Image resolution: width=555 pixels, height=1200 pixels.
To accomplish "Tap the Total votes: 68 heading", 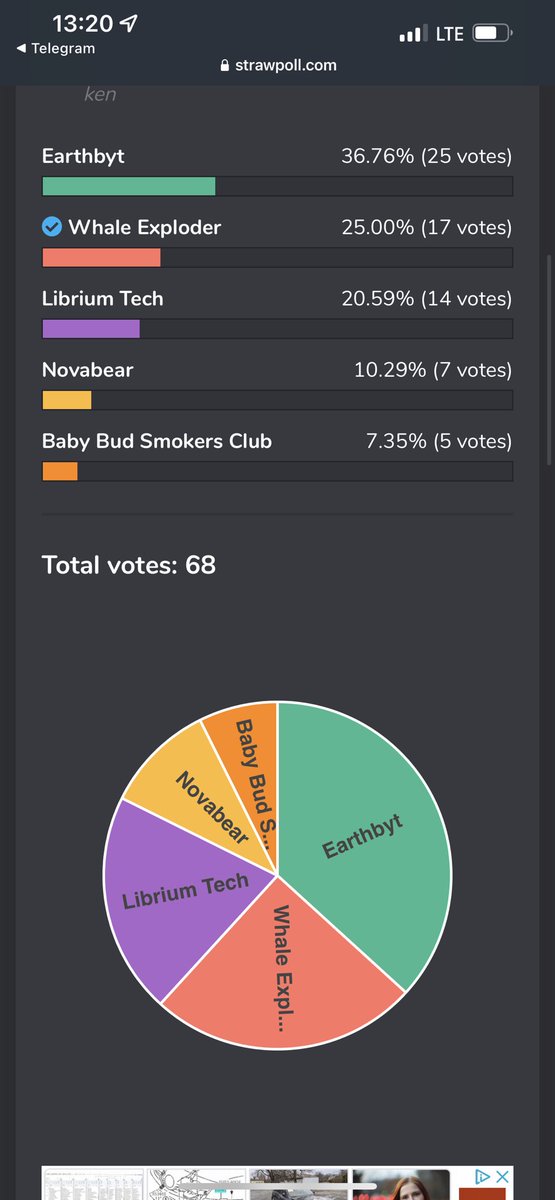I will [x=129, y=565].
